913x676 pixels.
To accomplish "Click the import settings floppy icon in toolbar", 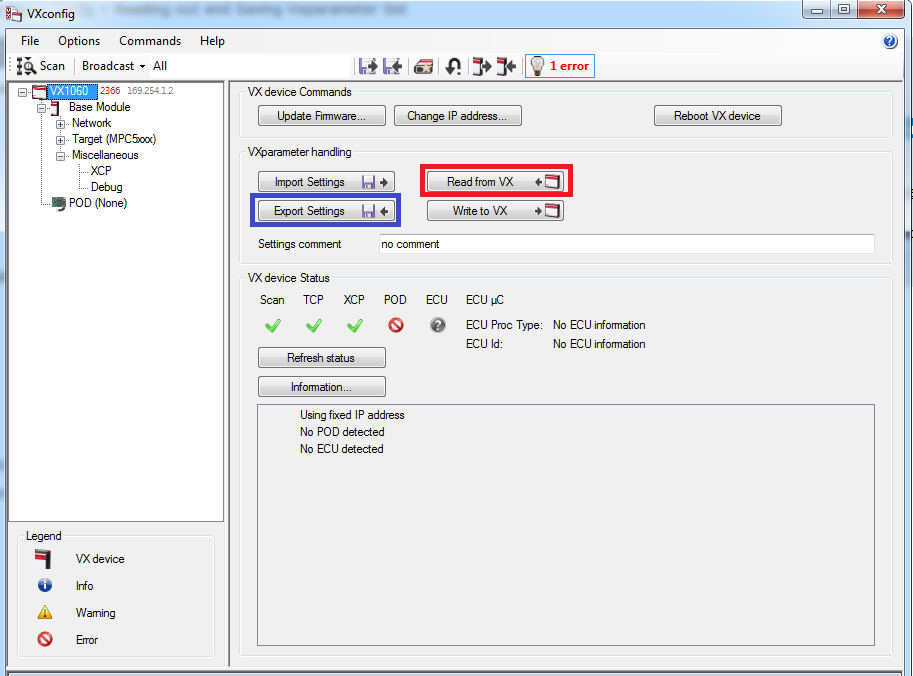I will pyautogui.click(x=367, y=66).
